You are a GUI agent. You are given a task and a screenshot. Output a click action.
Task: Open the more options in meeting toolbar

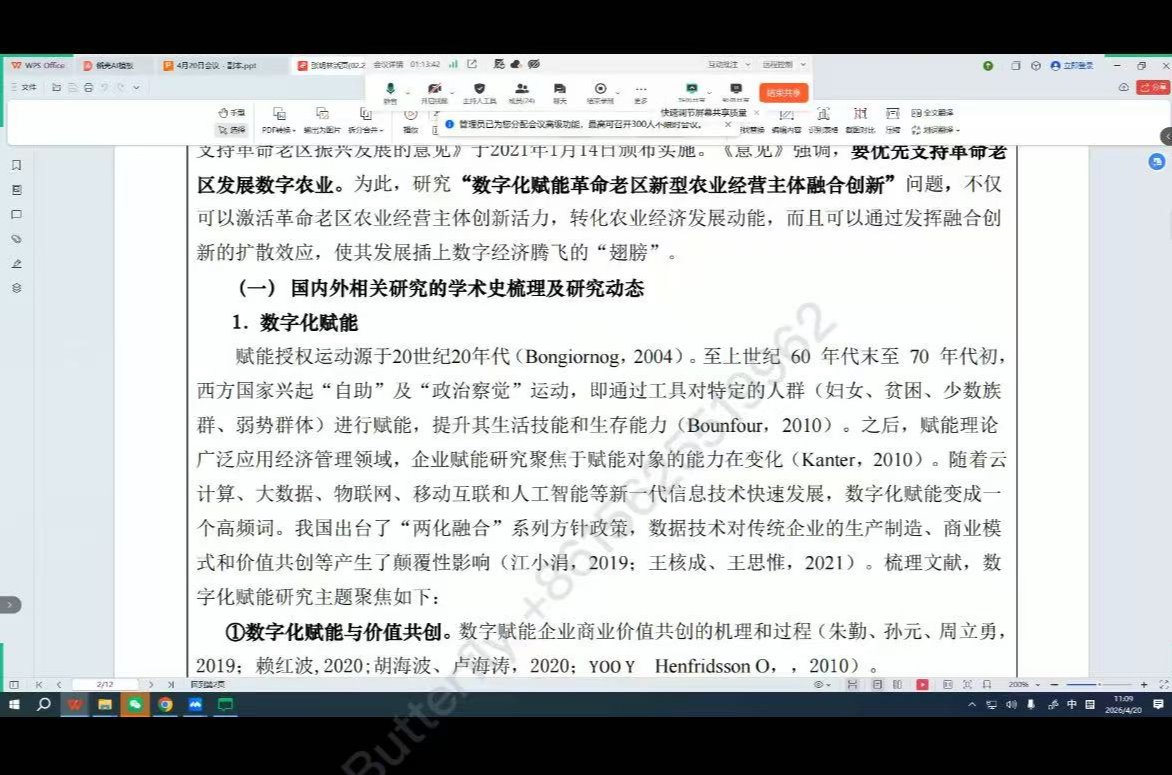tap(640, 92)
